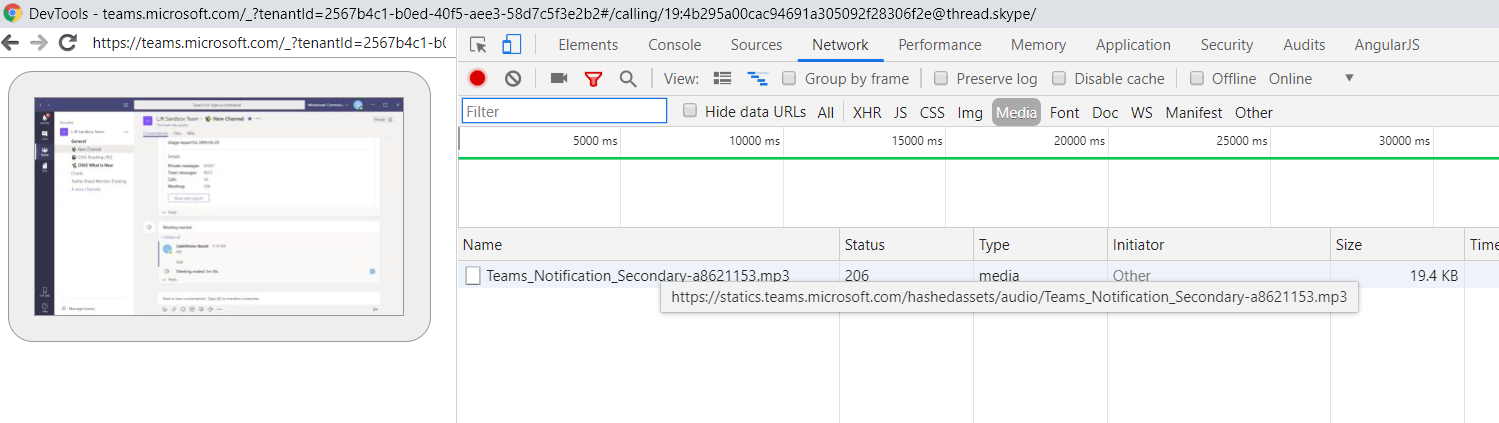
Task: Open the Memory tab
Action: [x=1038, y=45]
